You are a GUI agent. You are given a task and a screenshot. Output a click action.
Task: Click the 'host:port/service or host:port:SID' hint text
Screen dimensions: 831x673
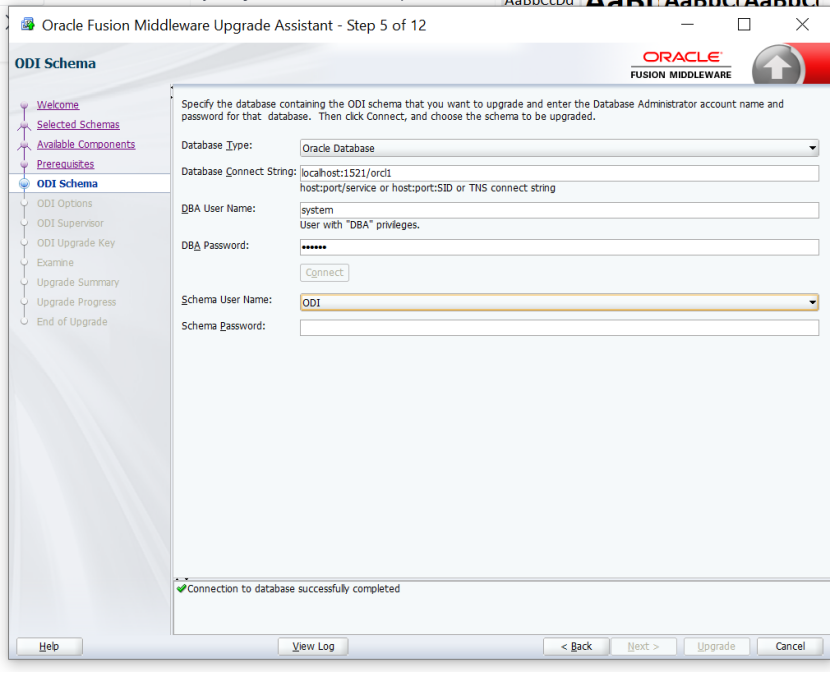[x=428, y=188]
